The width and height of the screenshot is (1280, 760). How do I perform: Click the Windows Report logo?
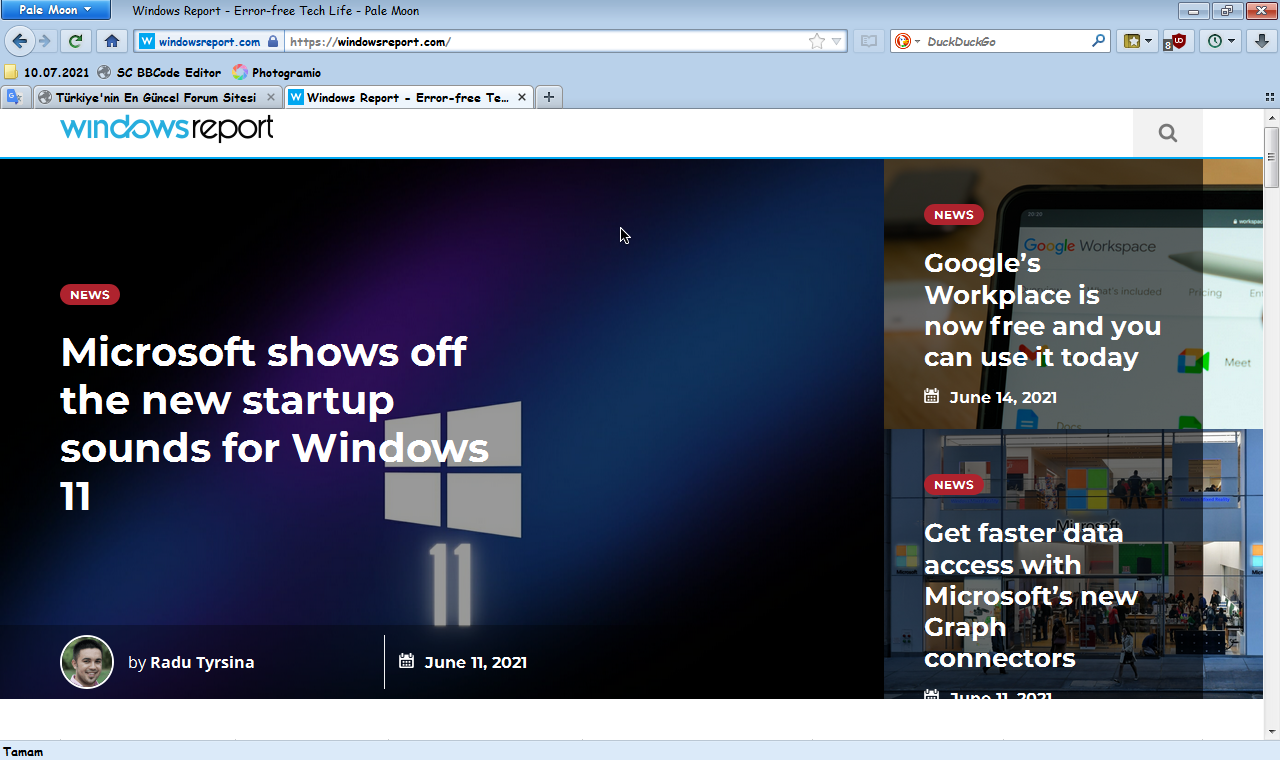tap(167, 128)
